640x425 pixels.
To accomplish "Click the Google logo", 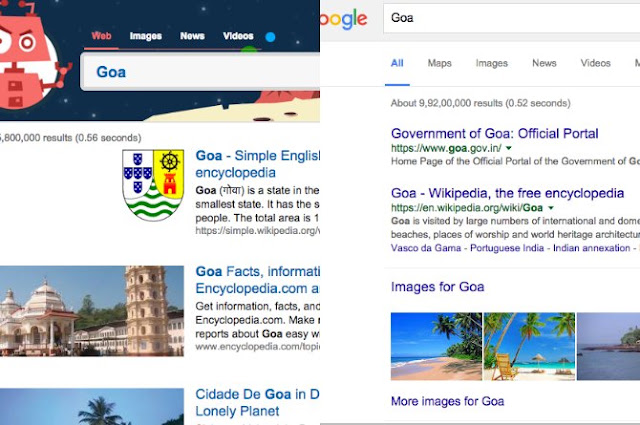I will click(344, 20).
